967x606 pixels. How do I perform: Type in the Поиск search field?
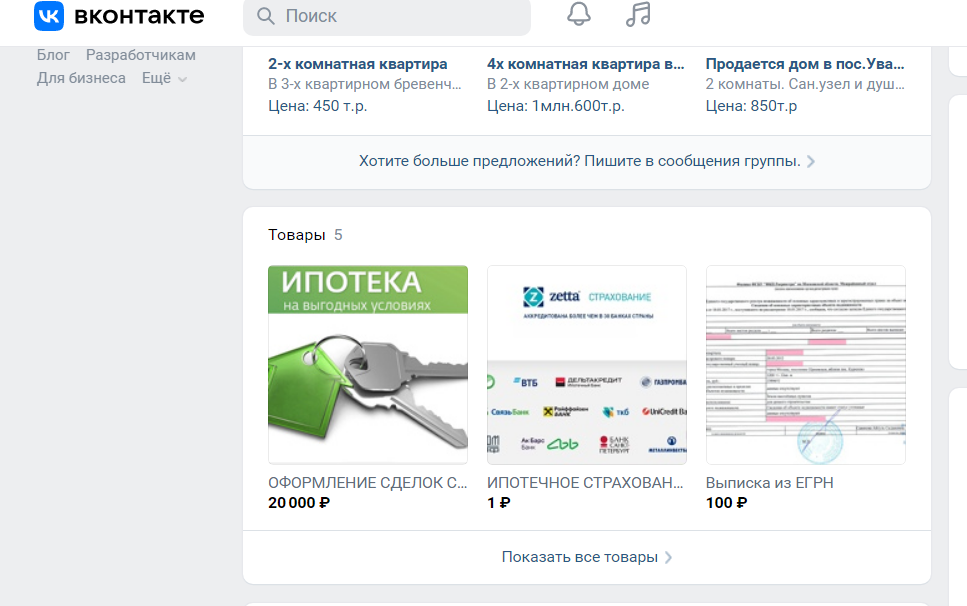tap(400, 16)
